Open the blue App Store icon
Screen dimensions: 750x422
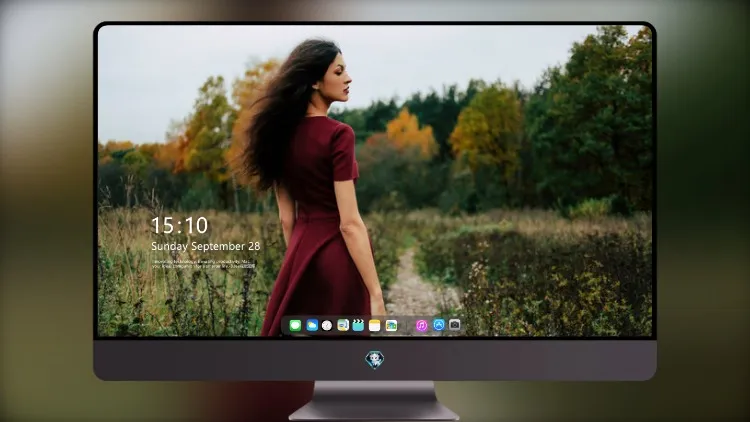coord(439,325)
